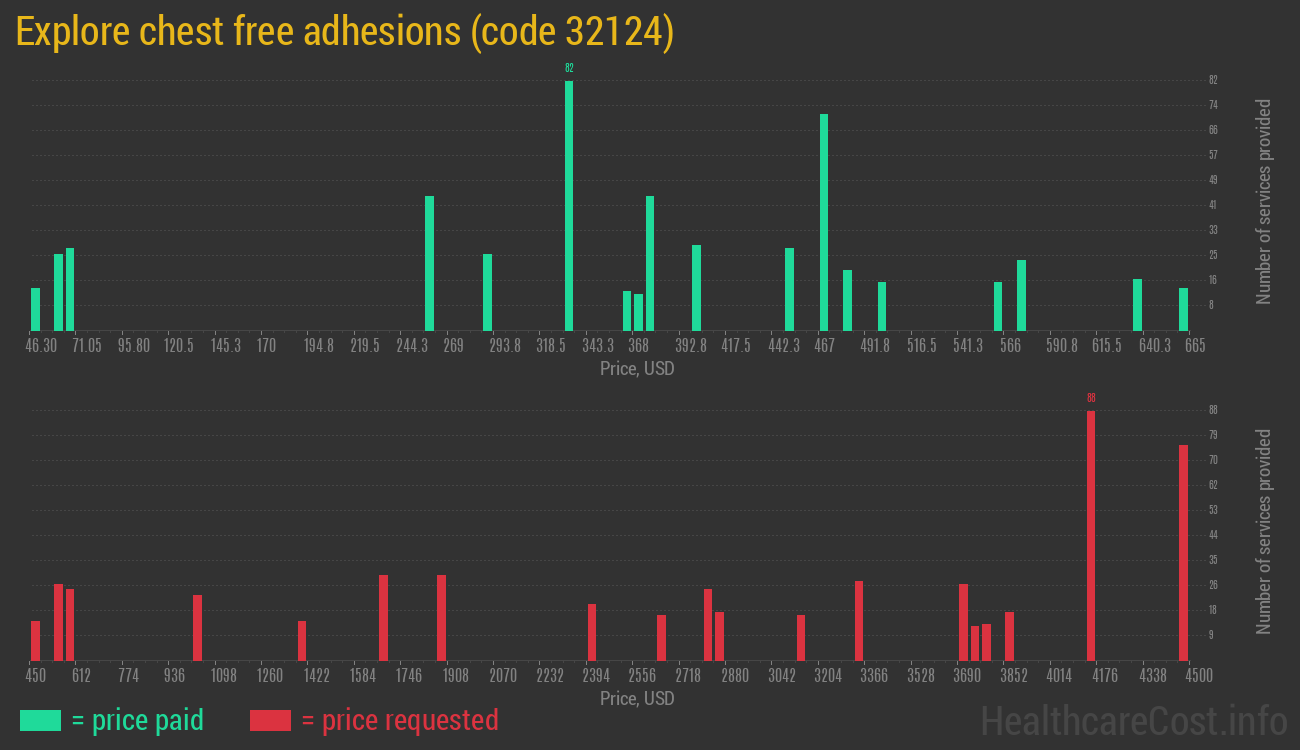Click the "= price requested" legend text
1300x750 pixels.
(399, 720)
